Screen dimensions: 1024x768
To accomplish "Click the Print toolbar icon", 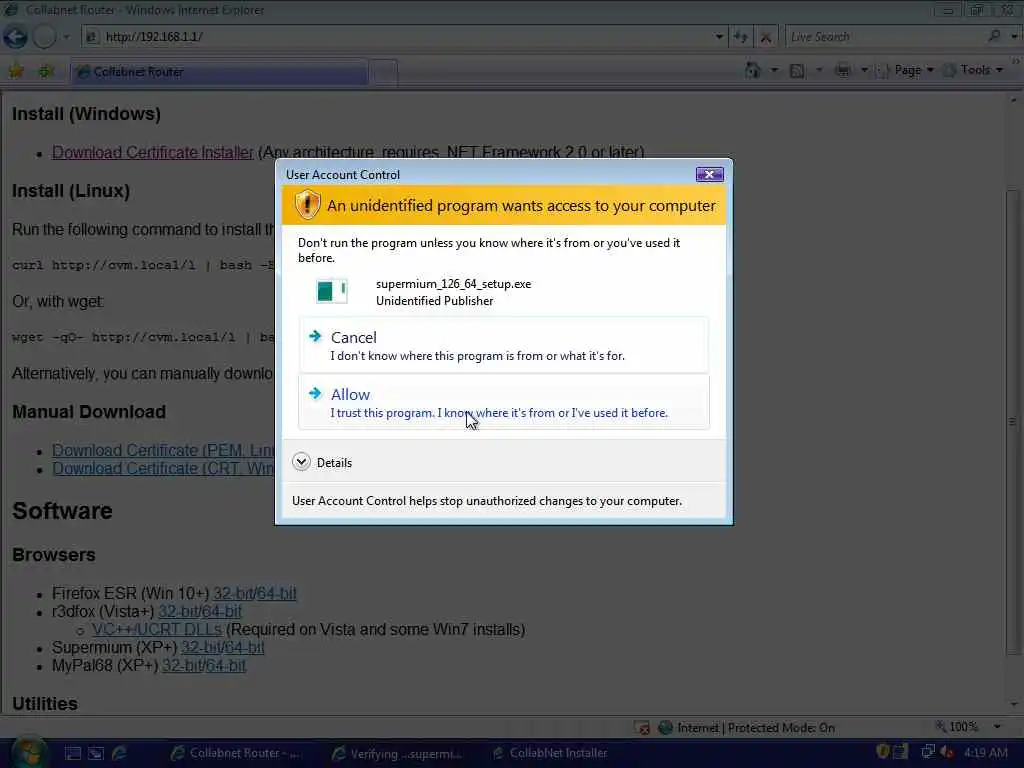I will point(843,70).
